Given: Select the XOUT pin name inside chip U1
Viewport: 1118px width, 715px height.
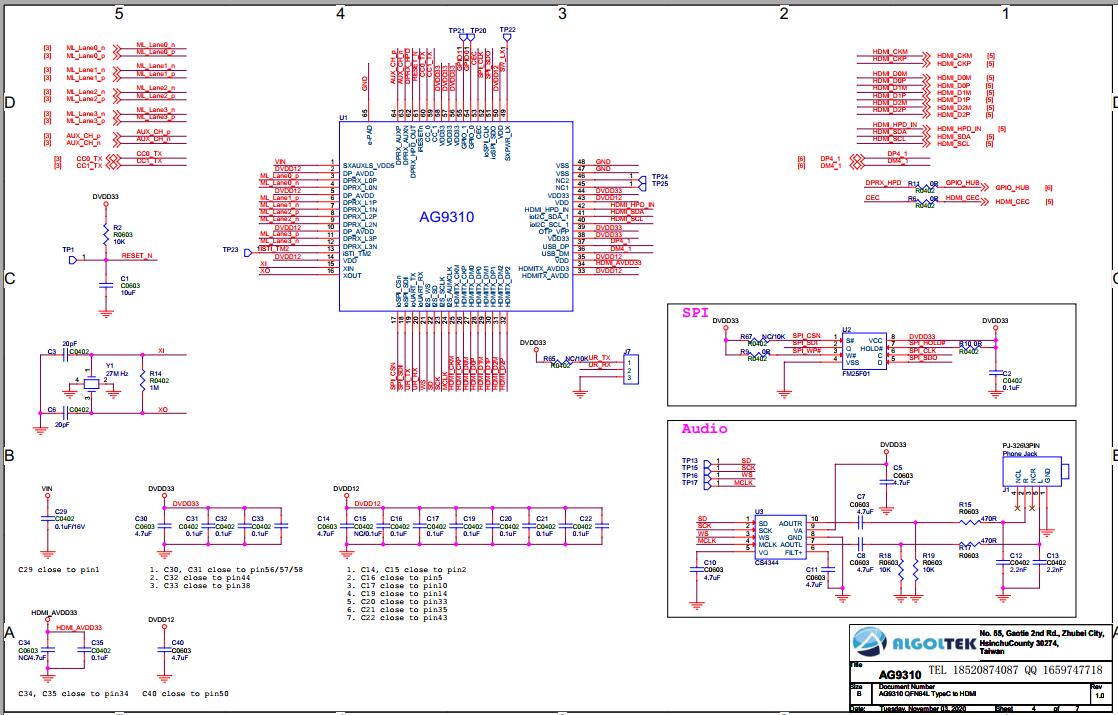Looking at the screenshot, I should coord(352,275).
